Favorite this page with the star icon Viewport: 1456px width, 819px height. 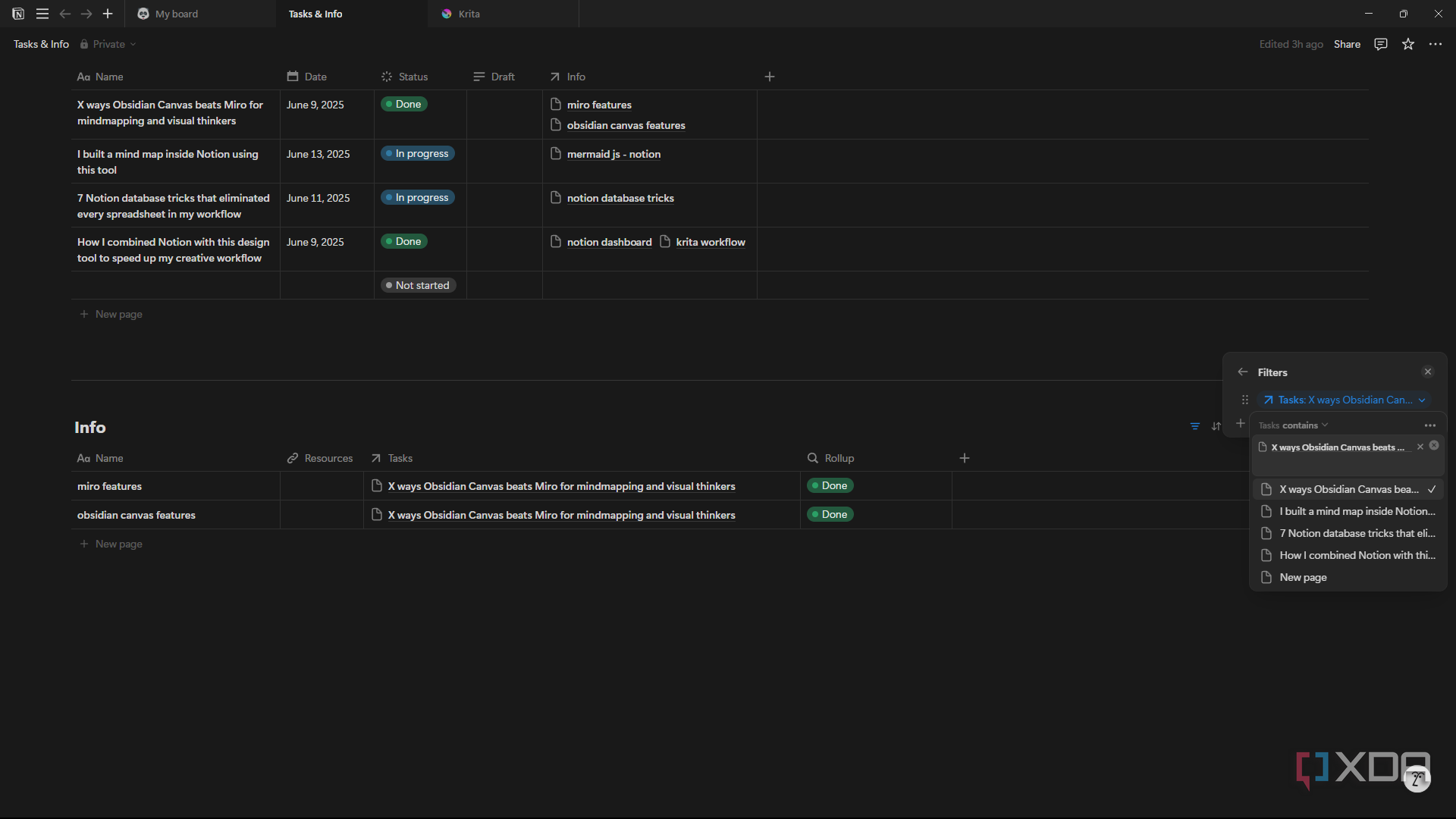point(1408,44)
